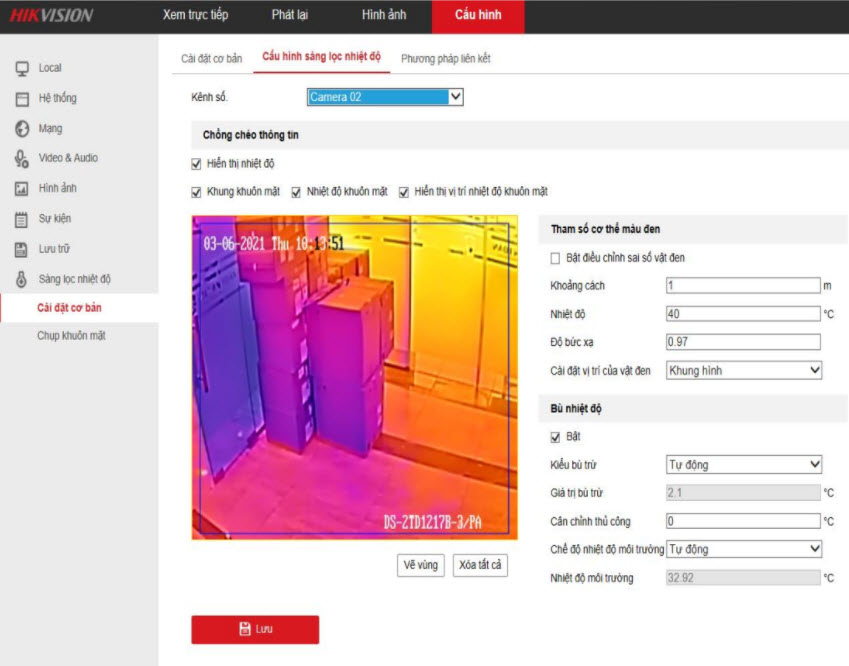Expand the Kiểu bù trừ dropdown
Viewport: 849px width, 666px height.
pos(743,465)
